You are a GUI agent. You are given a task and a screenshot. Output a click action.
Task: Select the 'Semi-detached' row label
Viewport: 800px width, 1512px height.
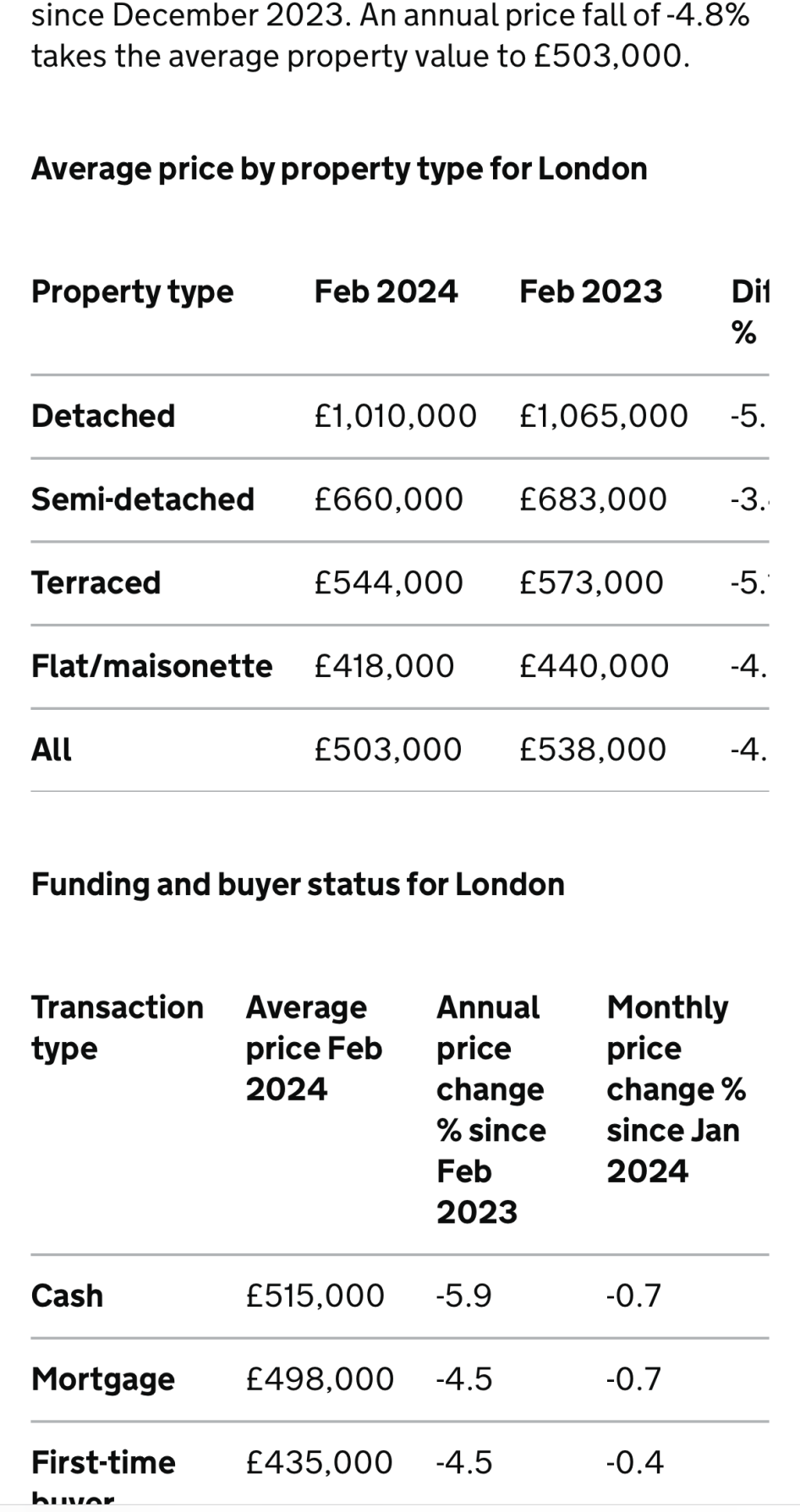tap(143, 499)
